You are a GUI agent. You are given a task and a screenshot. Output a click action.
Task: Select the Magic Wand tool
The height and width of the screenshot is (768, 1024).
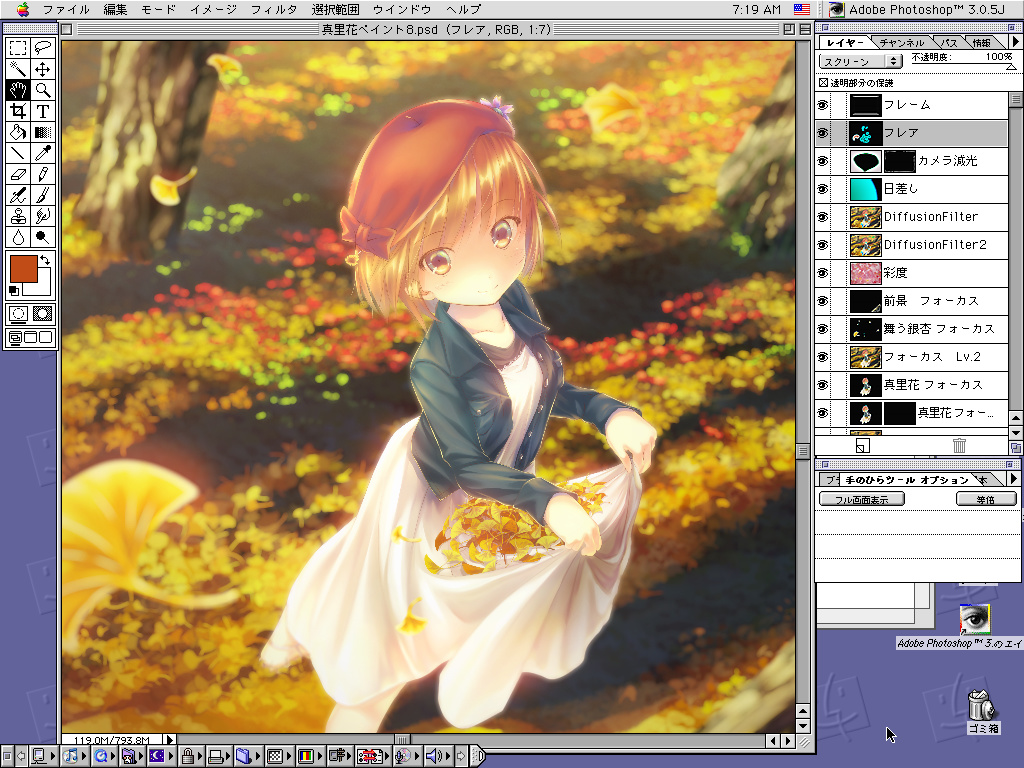(x=18, y=69)
